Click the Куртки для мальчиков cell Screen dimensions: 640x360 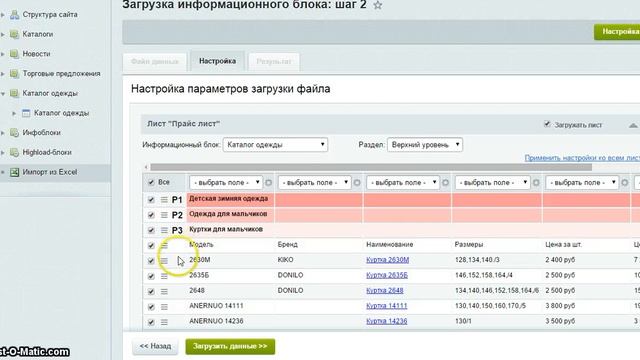[230, 230]
